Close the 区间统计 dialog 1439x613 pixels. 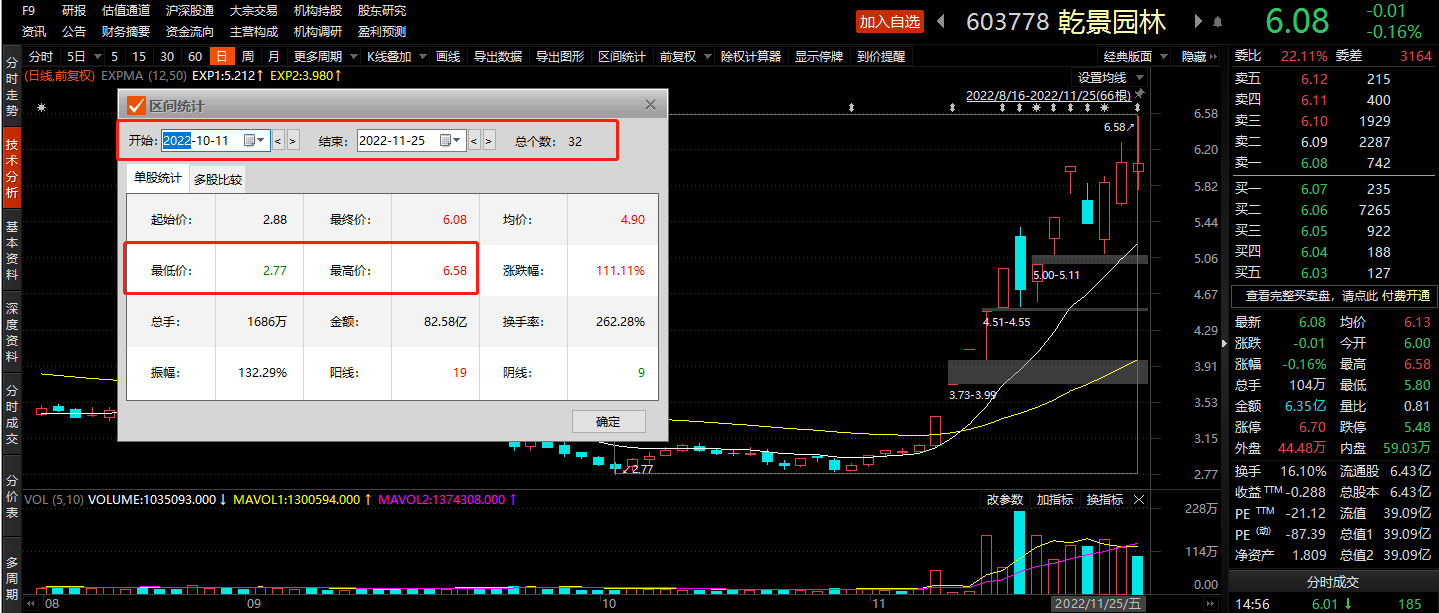point(650,105)
